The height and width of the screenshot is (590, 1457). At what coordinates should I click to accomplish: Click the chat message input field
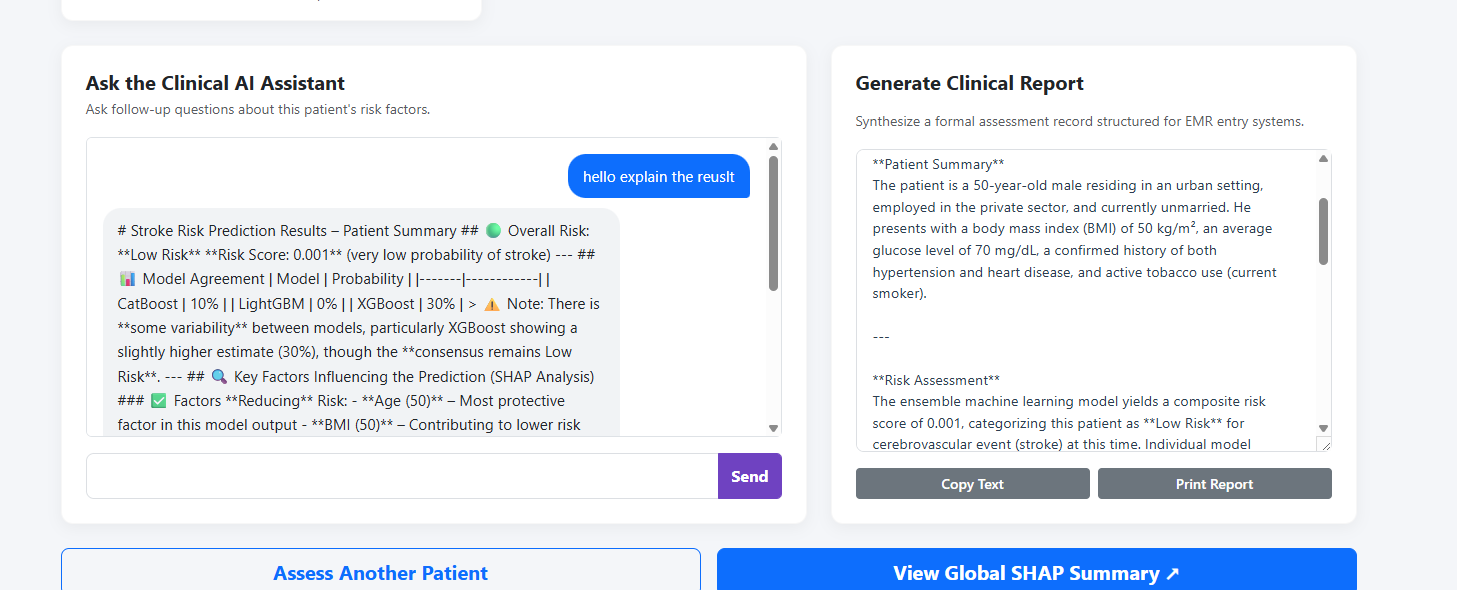pos(402,476)
